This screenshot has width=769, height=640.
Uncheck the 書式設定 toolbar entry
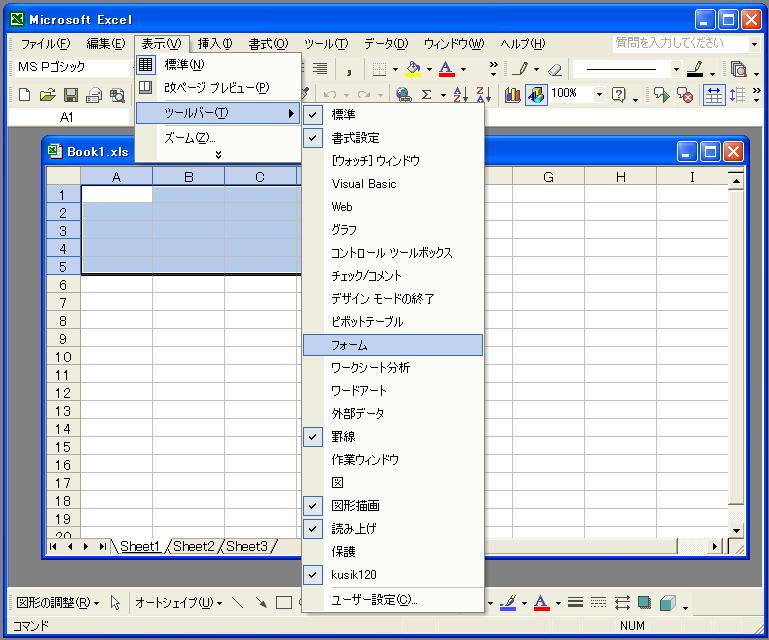tap(392, 138)
